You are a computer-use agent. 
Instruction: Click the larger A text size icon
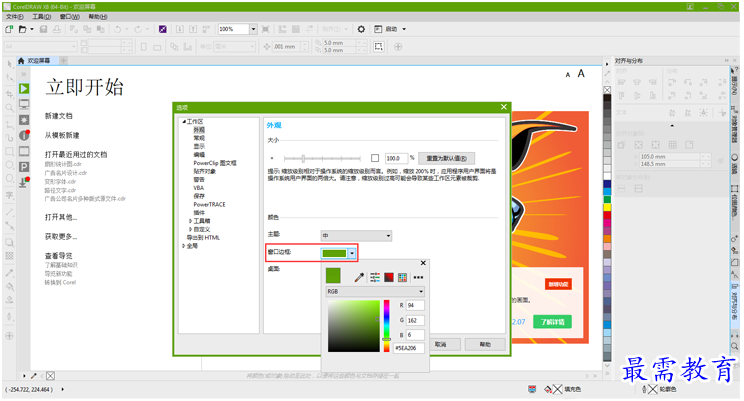[x=581, y=74]
